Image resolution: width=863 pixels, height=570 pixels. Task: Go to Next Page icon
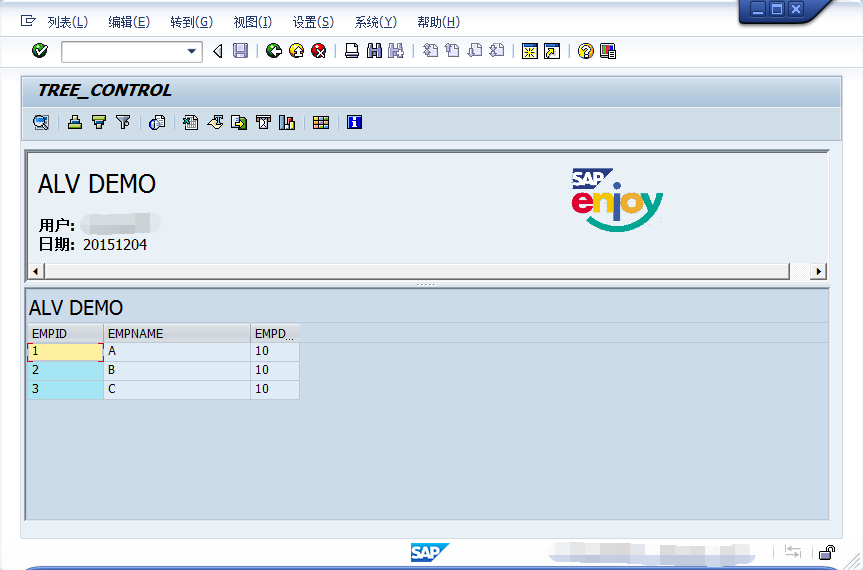[x=474, y=51]
